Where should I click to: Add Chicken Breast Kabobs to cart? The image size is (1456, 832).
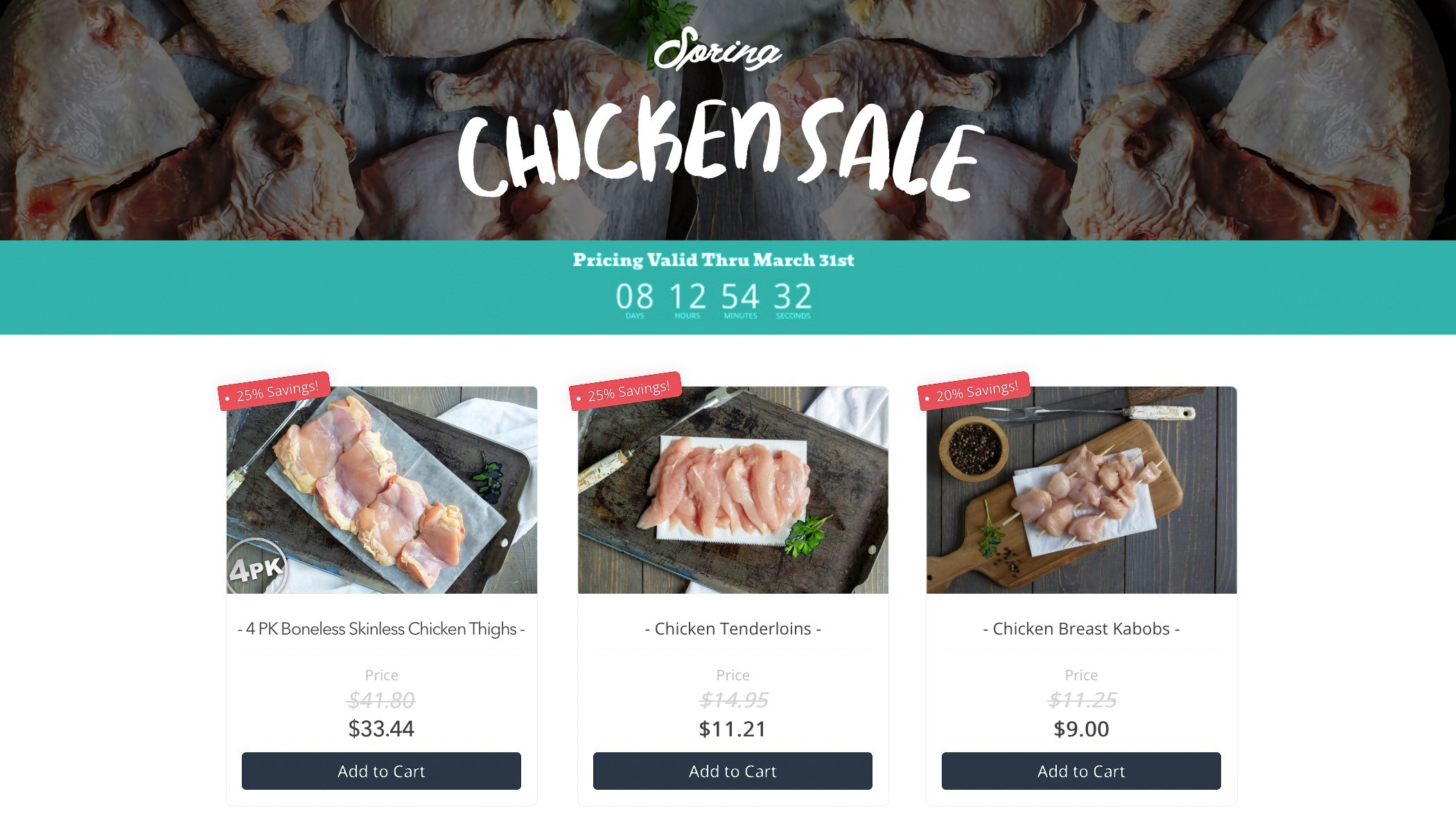click(1081, 771)
